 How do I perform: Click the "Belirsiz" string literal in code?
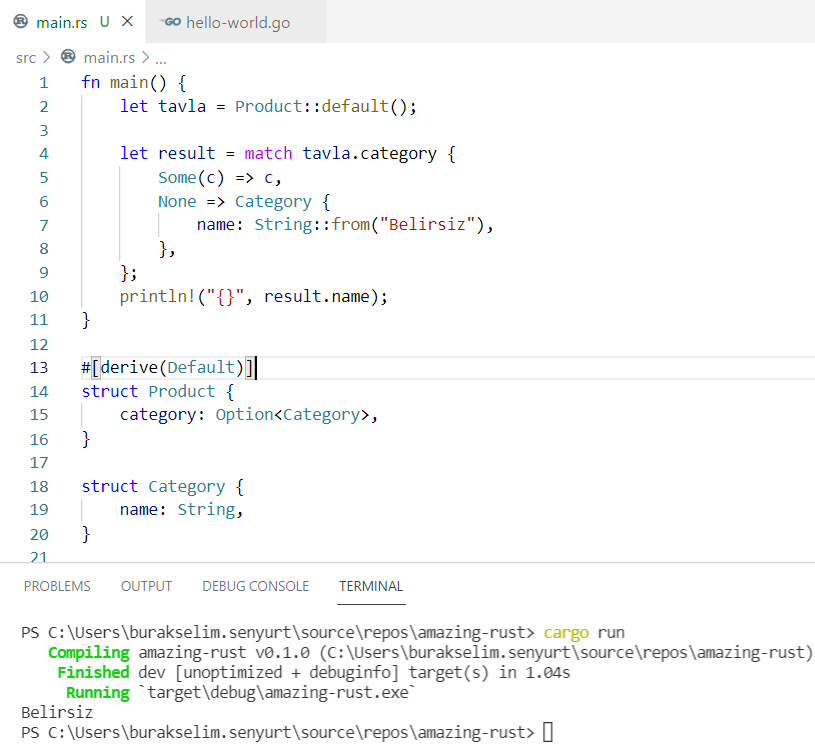coord(428,225)
